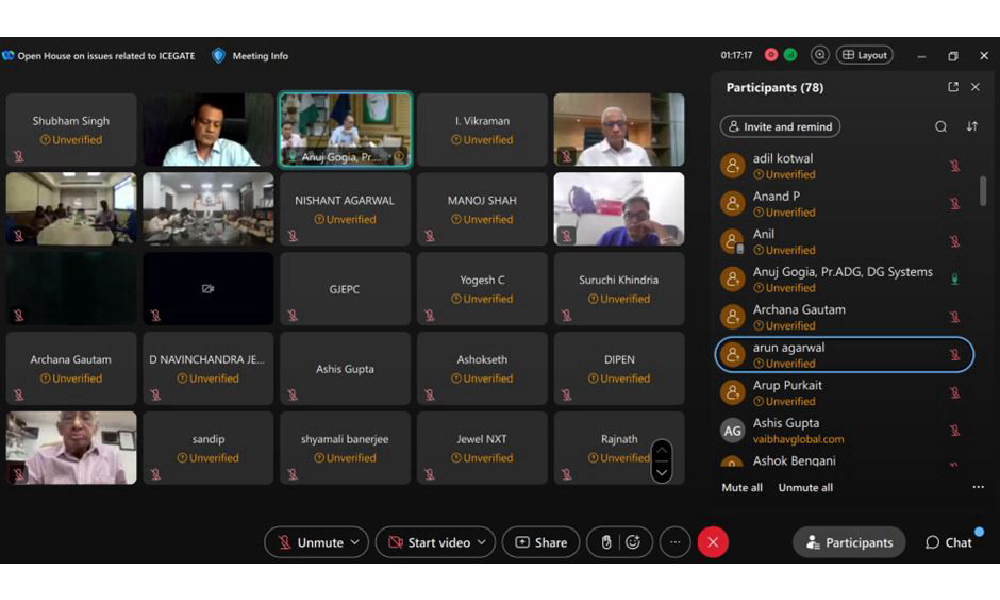The image size is (1000, 600).
Task: Toggle the Unmute microphone button
Action: pyautogui.click(x=311, y=542)
